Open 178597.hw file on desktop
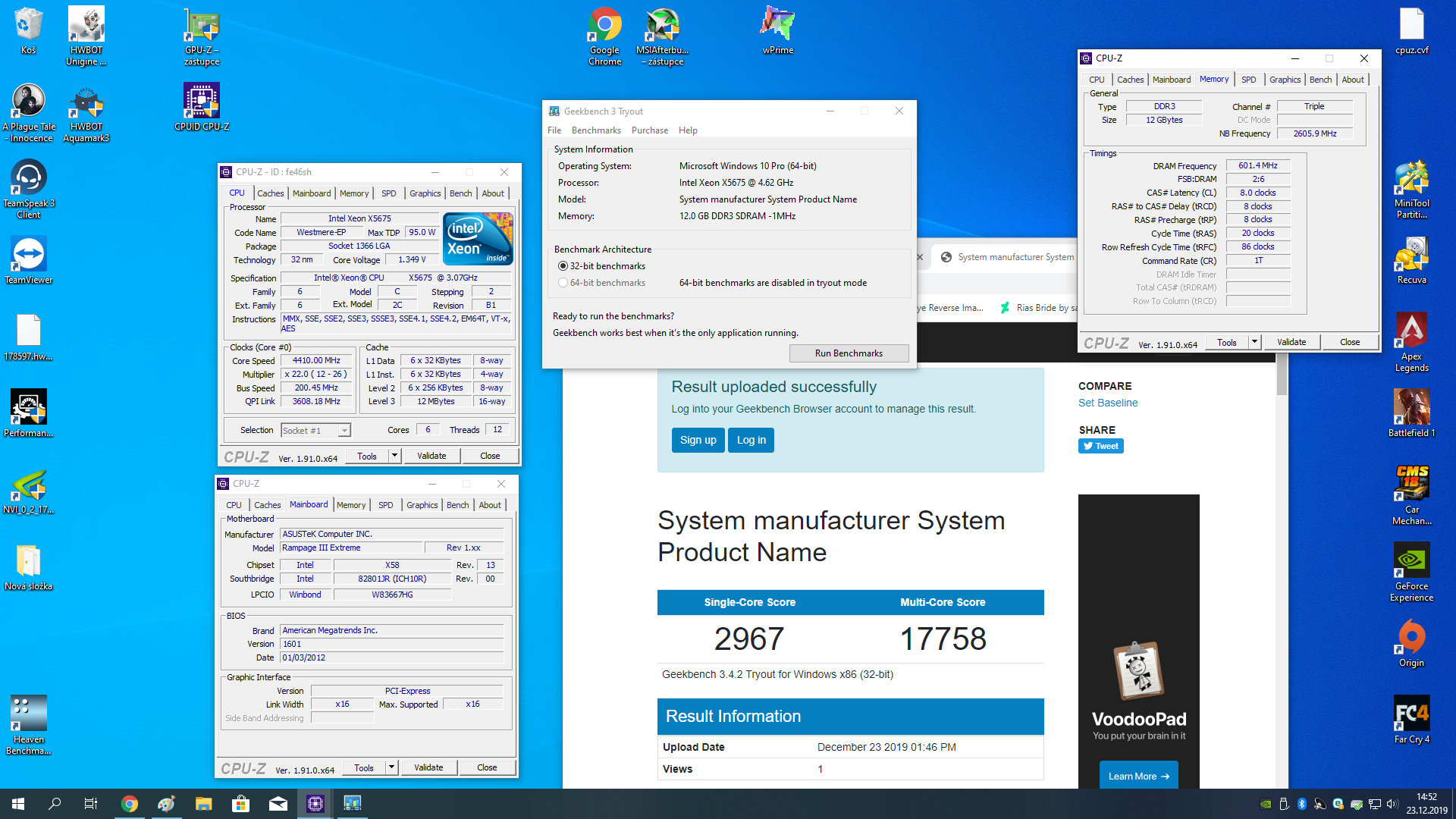This screenshot has height=819, width=1456. tap(29, 337)
